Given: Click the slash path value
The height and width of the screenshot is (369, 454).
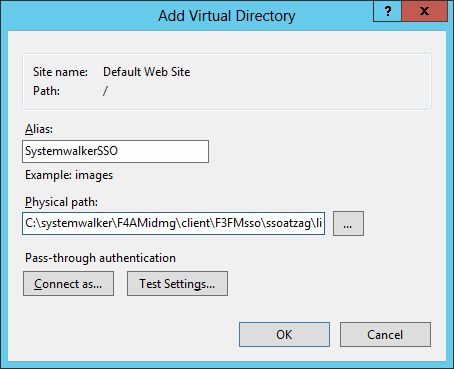Looking at the screenshot, I should click(x=105, y=91).
